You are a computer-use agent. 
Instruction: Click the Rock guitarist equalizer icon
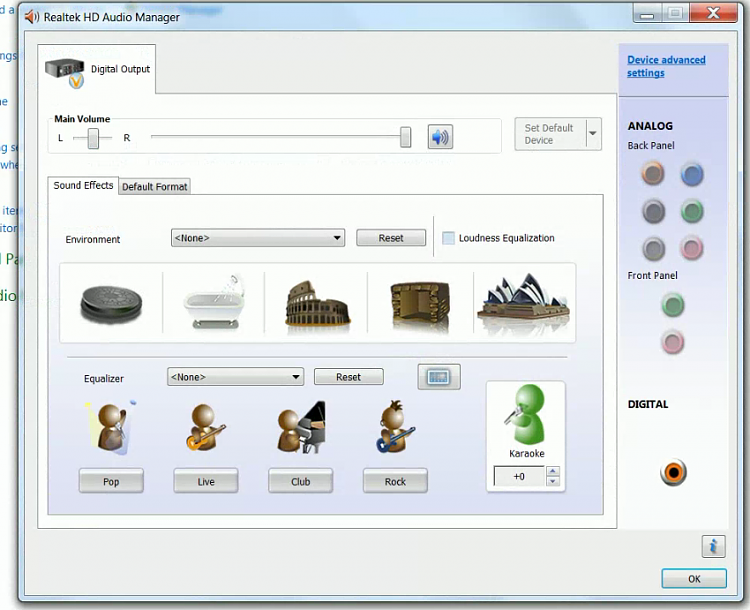(x=395, y=426)
